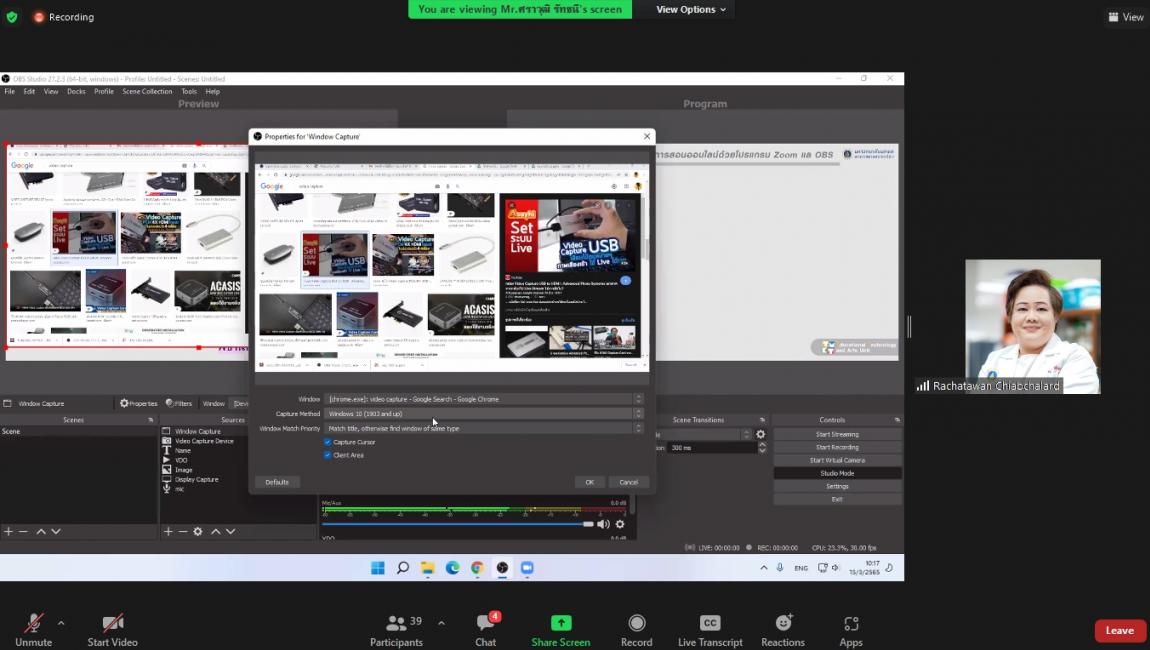Image resolution: width=1150 pixels, height=650 pixels.
Task: Mute Mic/Aux with the speaker icon
Action: [x=604, y=524]
